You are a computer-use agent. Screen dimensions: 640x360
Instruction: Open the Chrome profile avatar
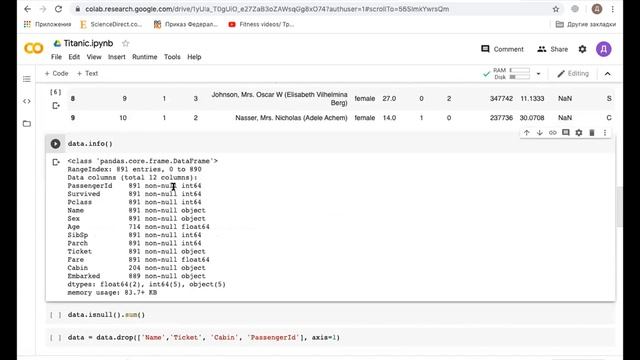[597, 9]
